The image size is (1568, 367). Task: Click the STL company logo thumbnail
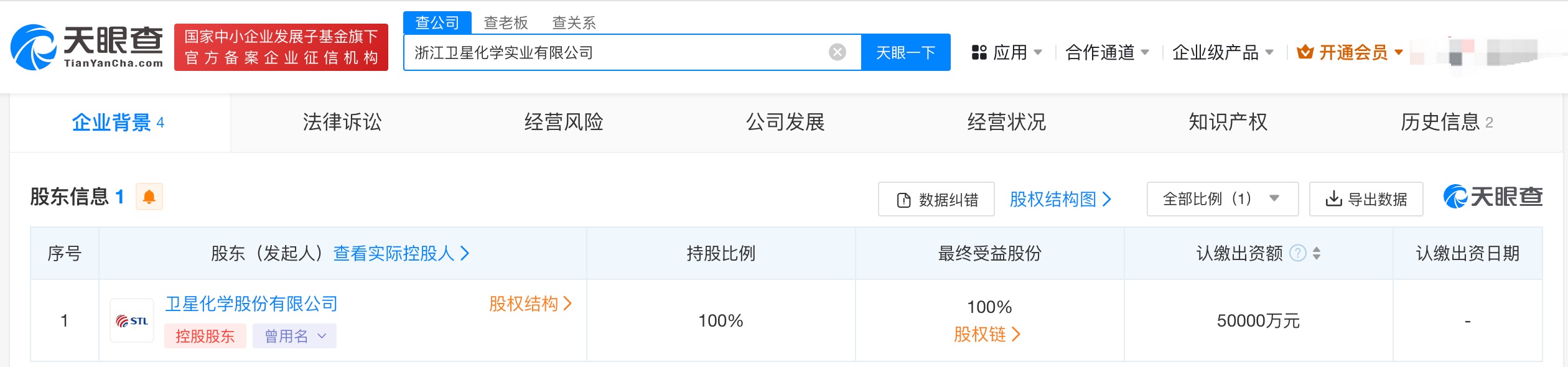click(132, 321)
